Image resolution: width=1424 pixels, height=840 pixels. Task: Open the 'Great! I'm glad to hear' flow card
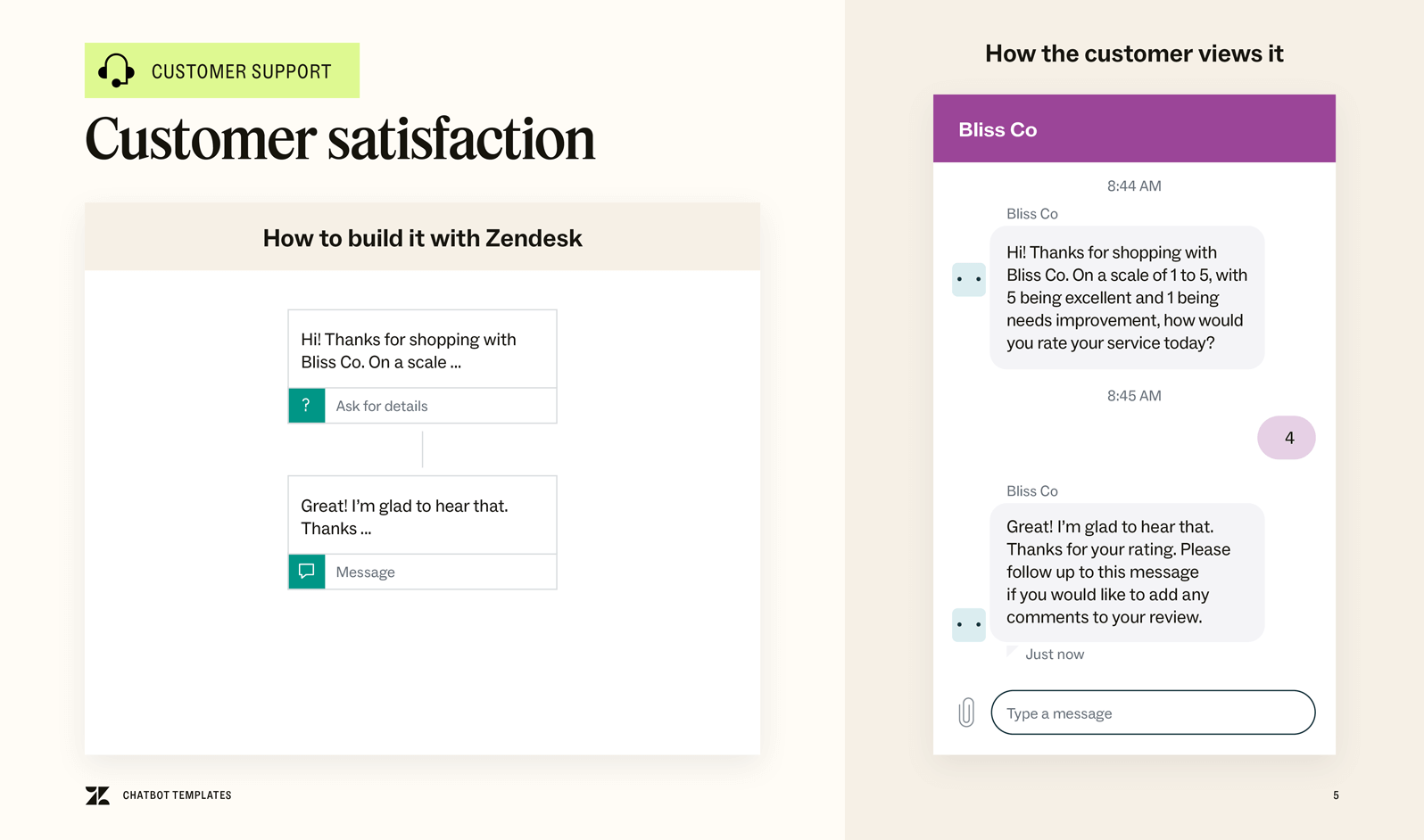coord(422,515)
